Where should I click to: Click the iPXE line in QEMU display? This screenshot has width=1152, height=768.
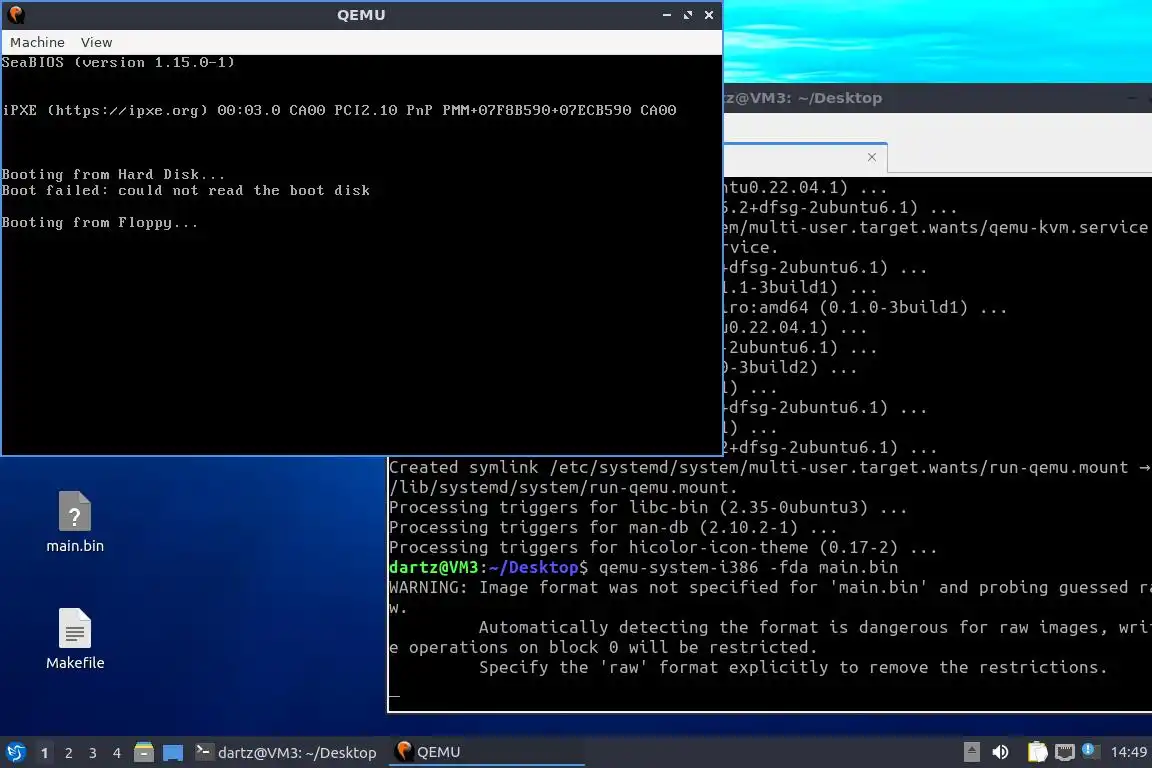click(339, 110)
